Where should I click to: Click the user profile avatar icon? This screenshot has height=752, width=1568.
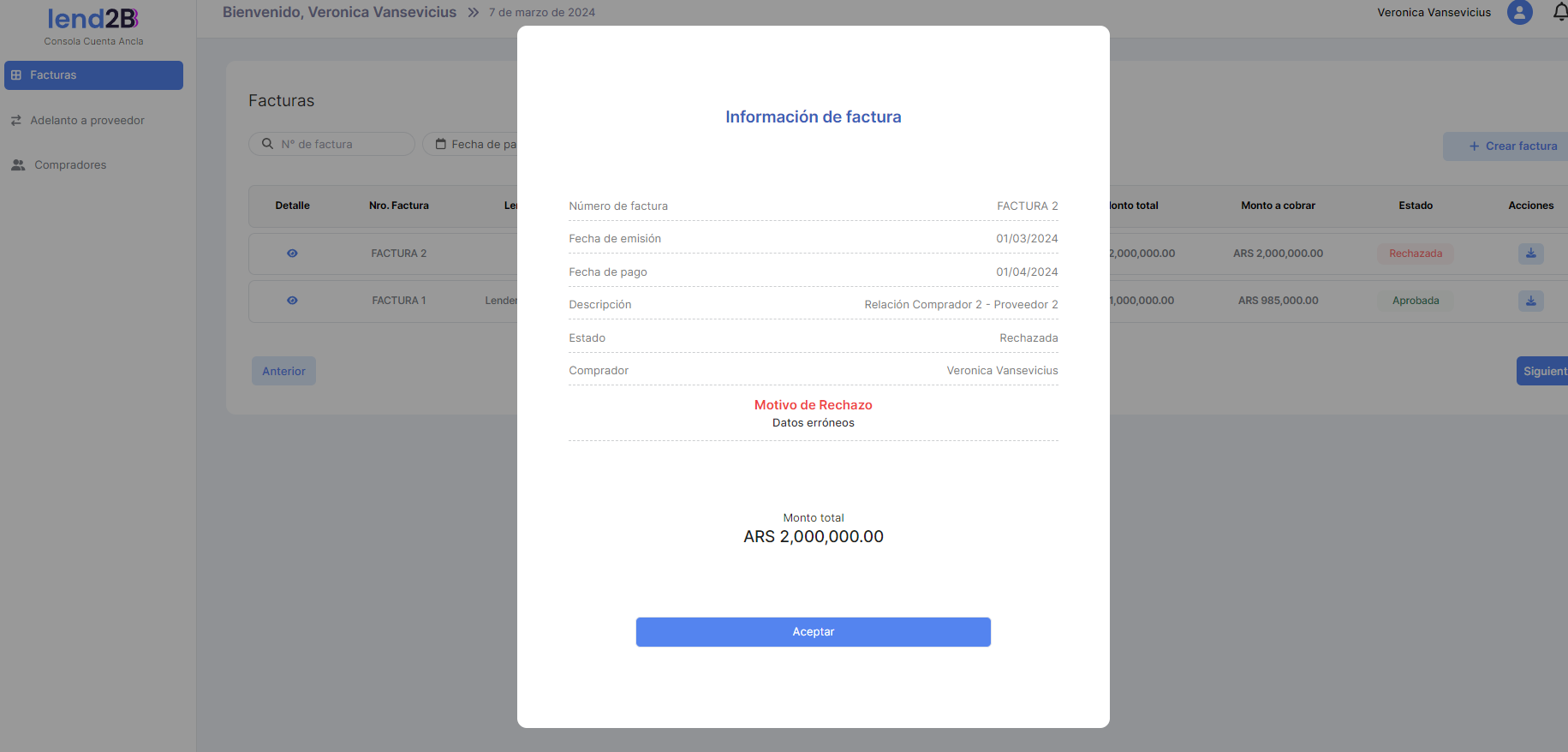(x=1519, y=12)
